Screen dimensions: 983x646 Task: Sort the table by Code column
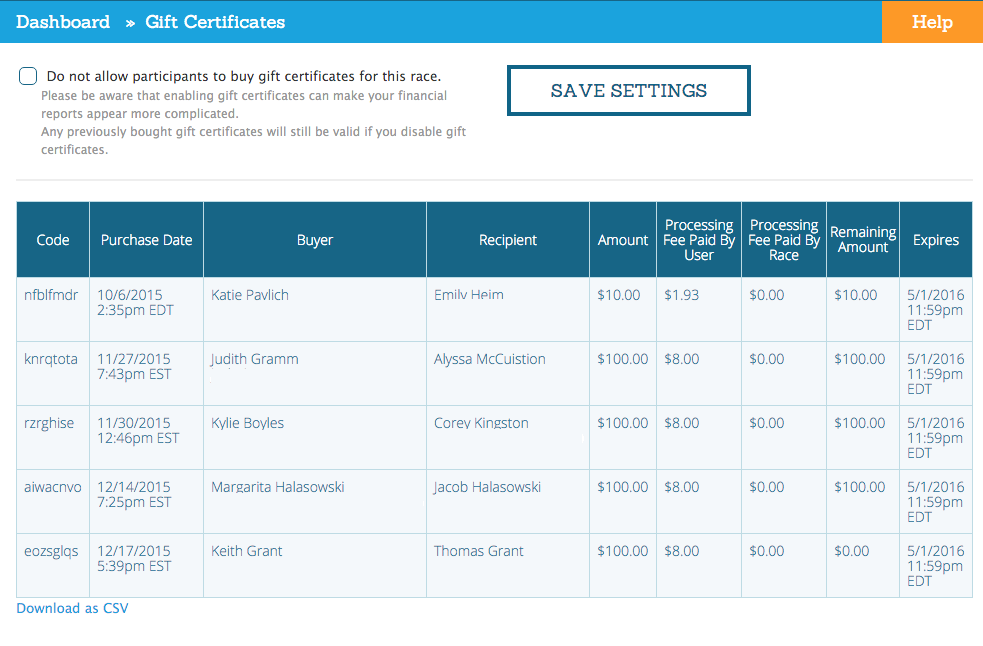tap(52, 239)
